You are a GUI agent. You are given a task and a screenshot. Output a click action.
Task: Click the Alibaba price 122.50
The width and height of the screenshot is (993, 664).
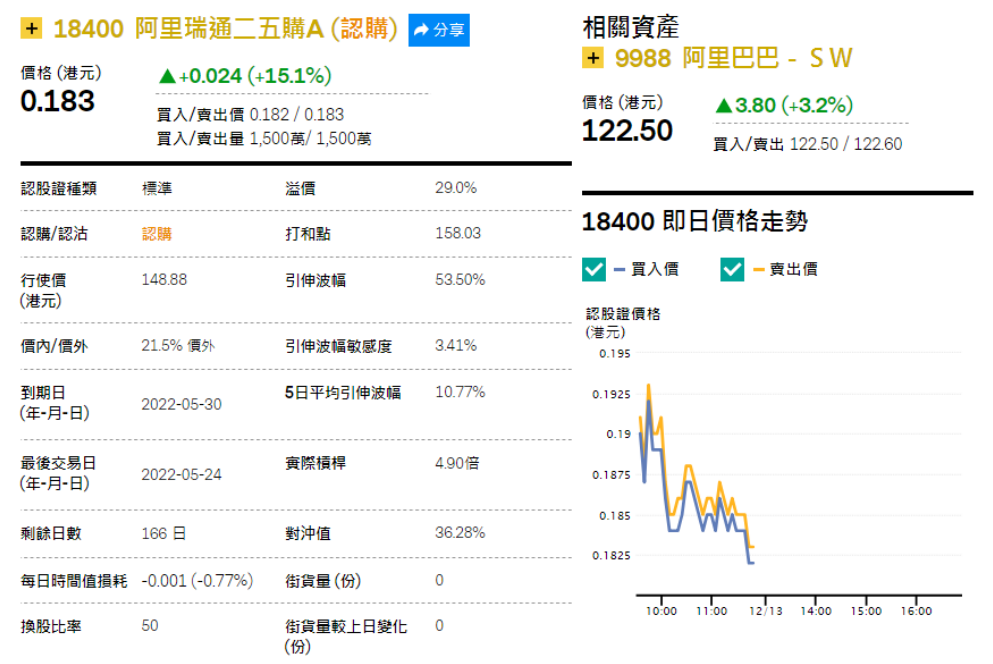click(627, 131)
